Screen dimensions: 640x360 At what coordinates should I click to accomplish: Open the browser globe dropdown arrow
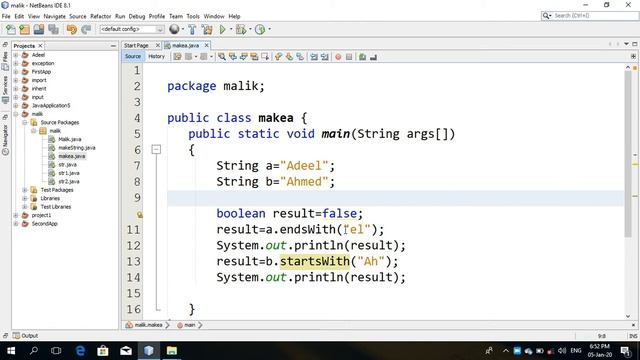(x=182, y=29)
